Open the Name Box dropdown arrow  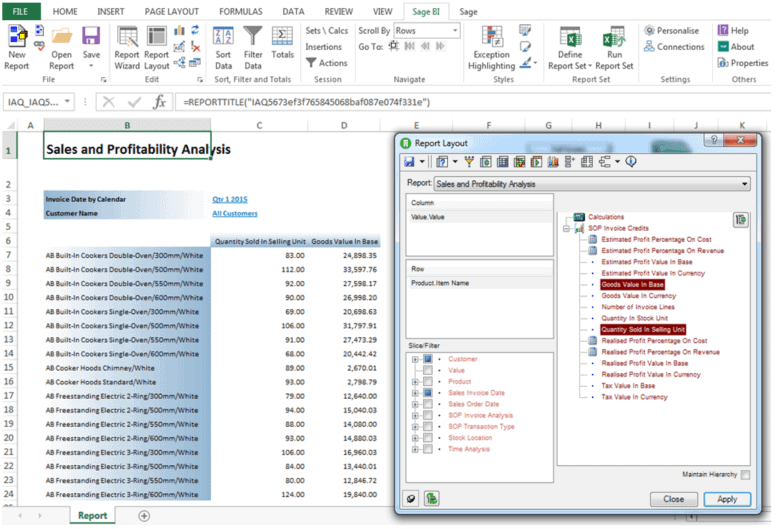pos(67,102)
